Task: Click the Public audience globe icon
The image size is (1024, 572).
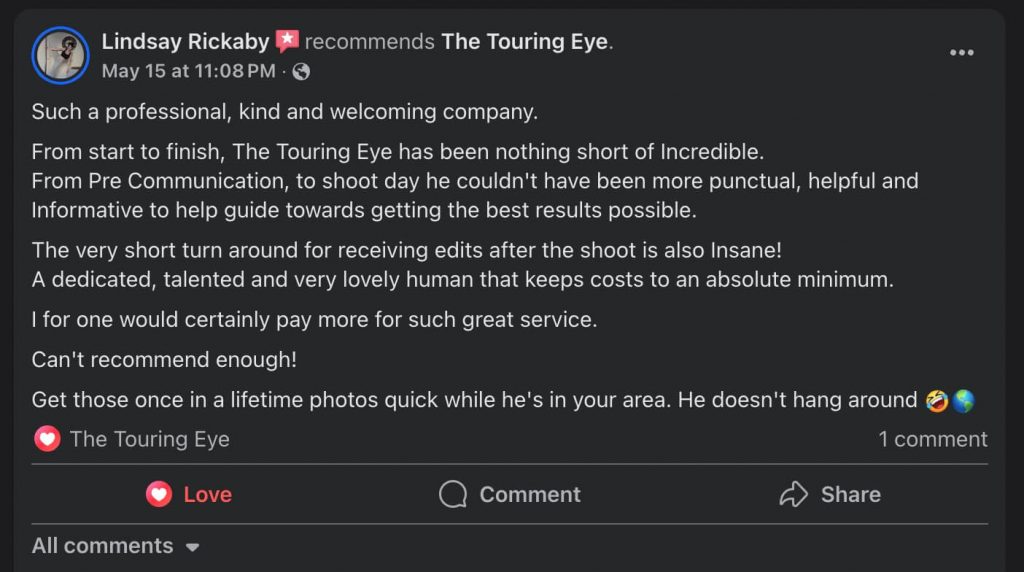Action: 301,72
